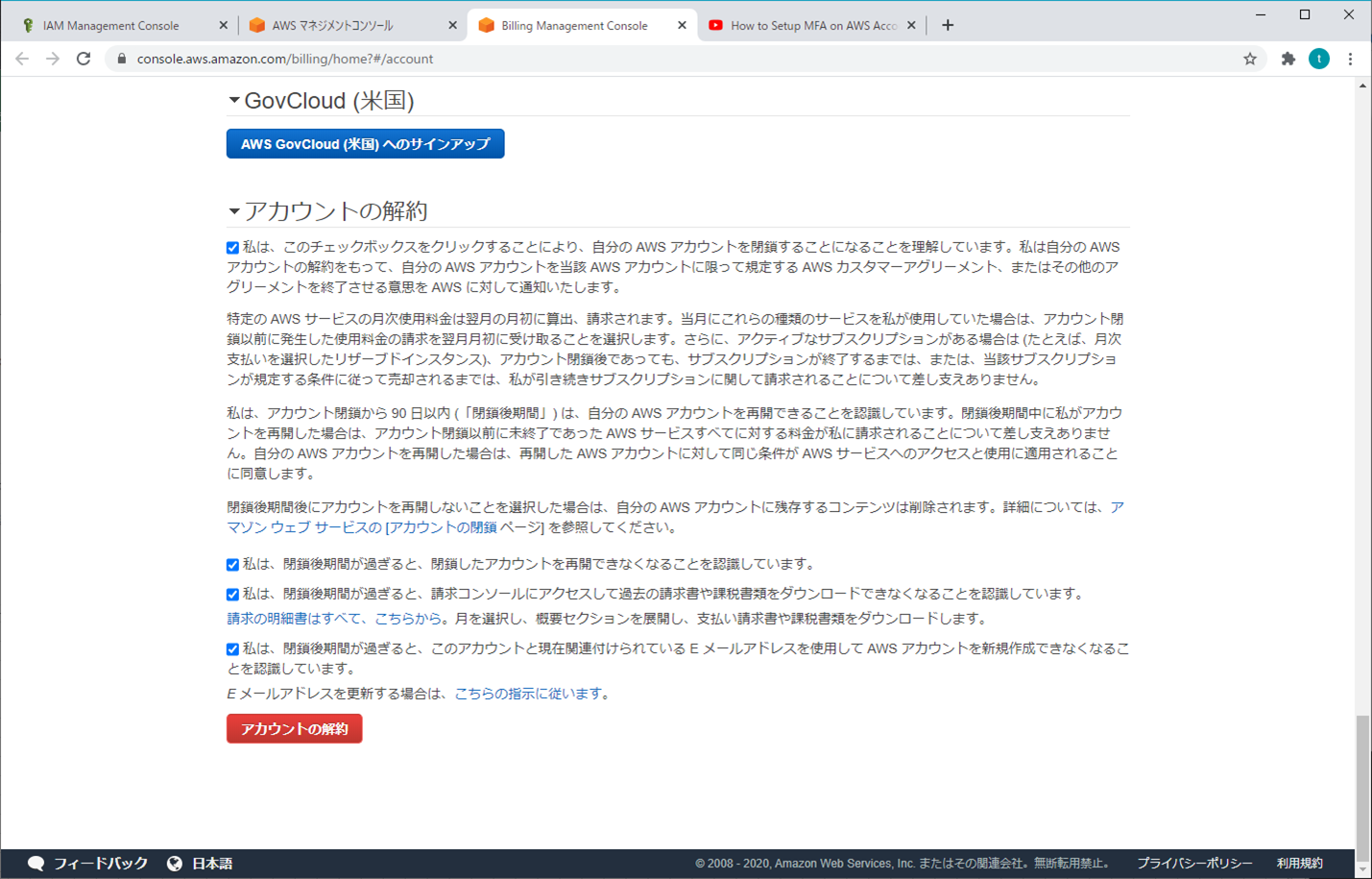This screenshot has height=879, width=1372.
Task: Open a new browser tab
Action: tap(948, 25)
